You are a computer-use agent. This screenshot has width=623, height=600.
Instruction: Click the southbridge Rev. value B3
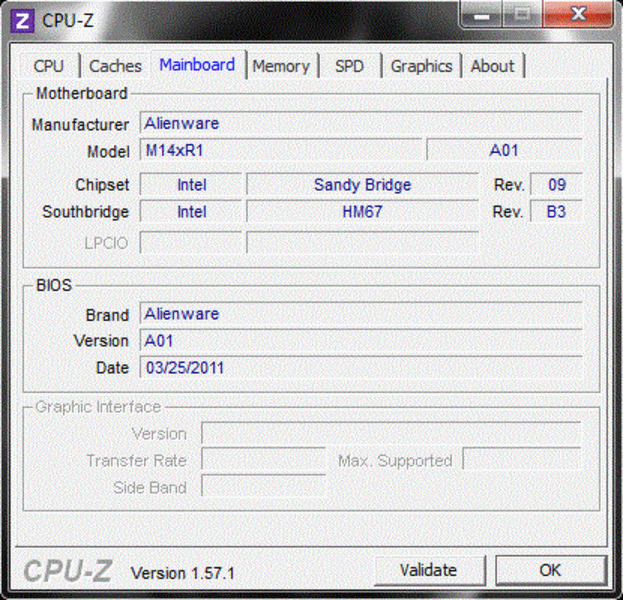pos(556,211)
